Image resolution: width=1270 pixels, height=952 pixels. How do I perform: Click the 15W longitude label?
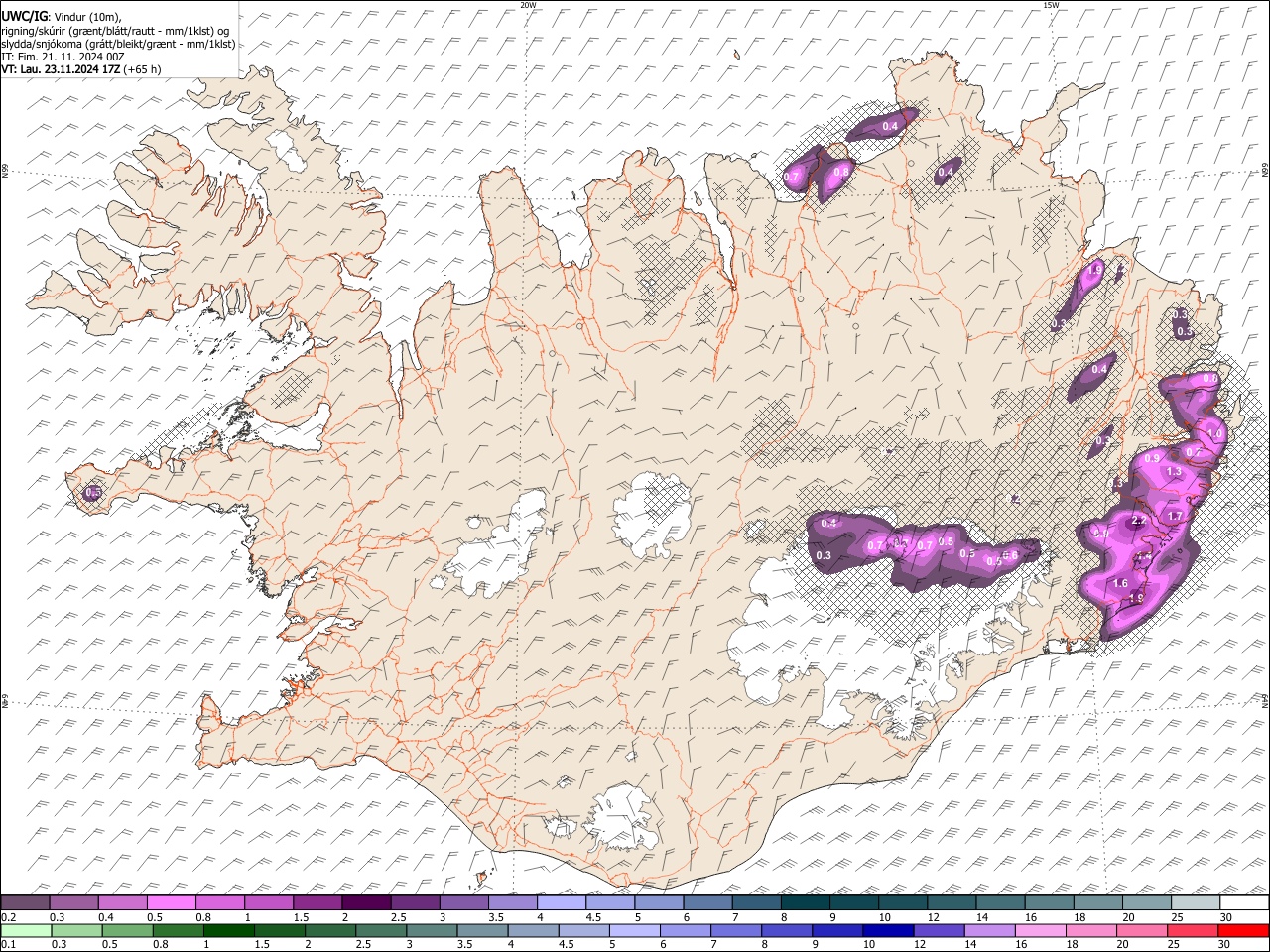(1051, 5)
